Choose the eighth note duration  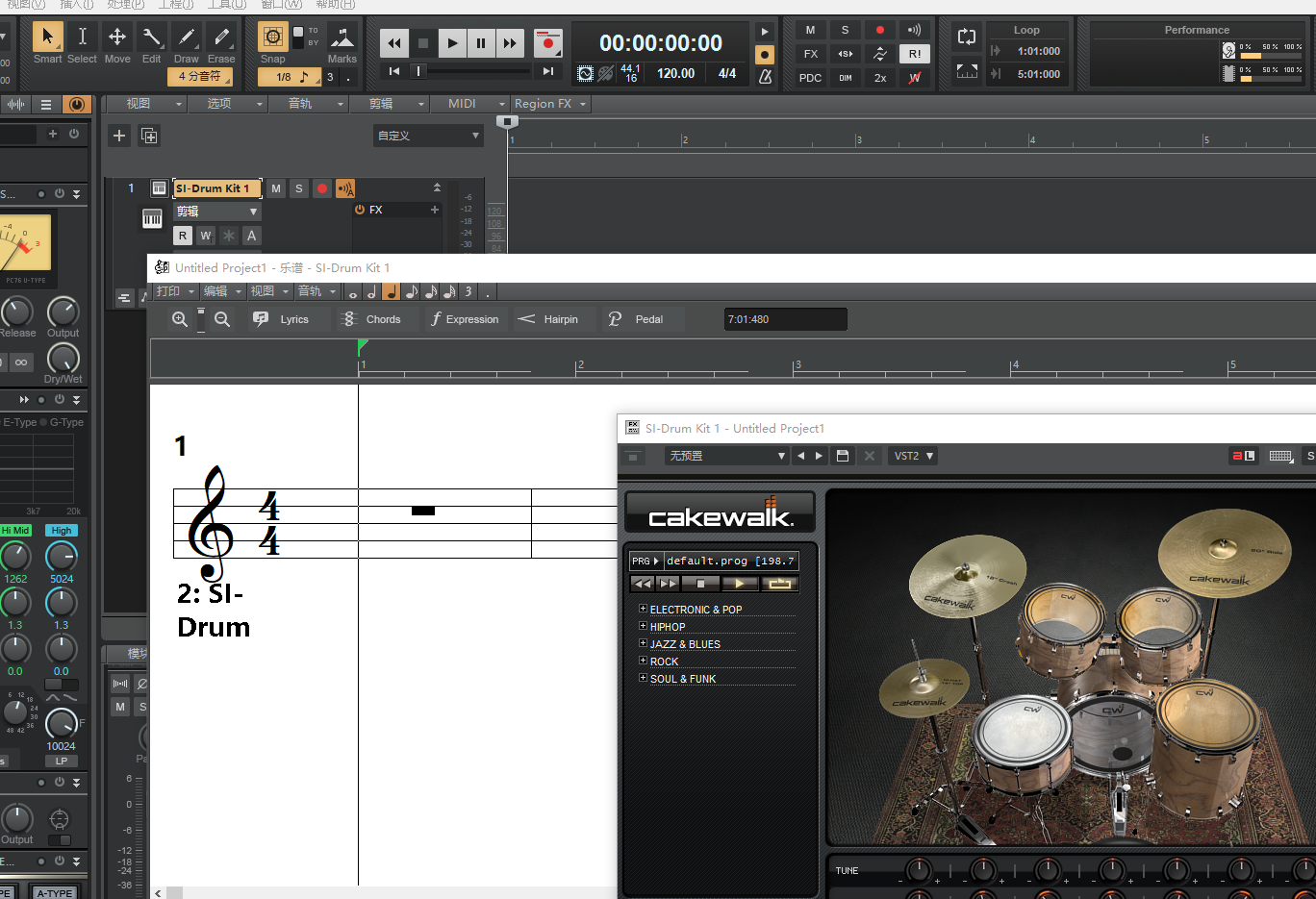coord(411,292)
